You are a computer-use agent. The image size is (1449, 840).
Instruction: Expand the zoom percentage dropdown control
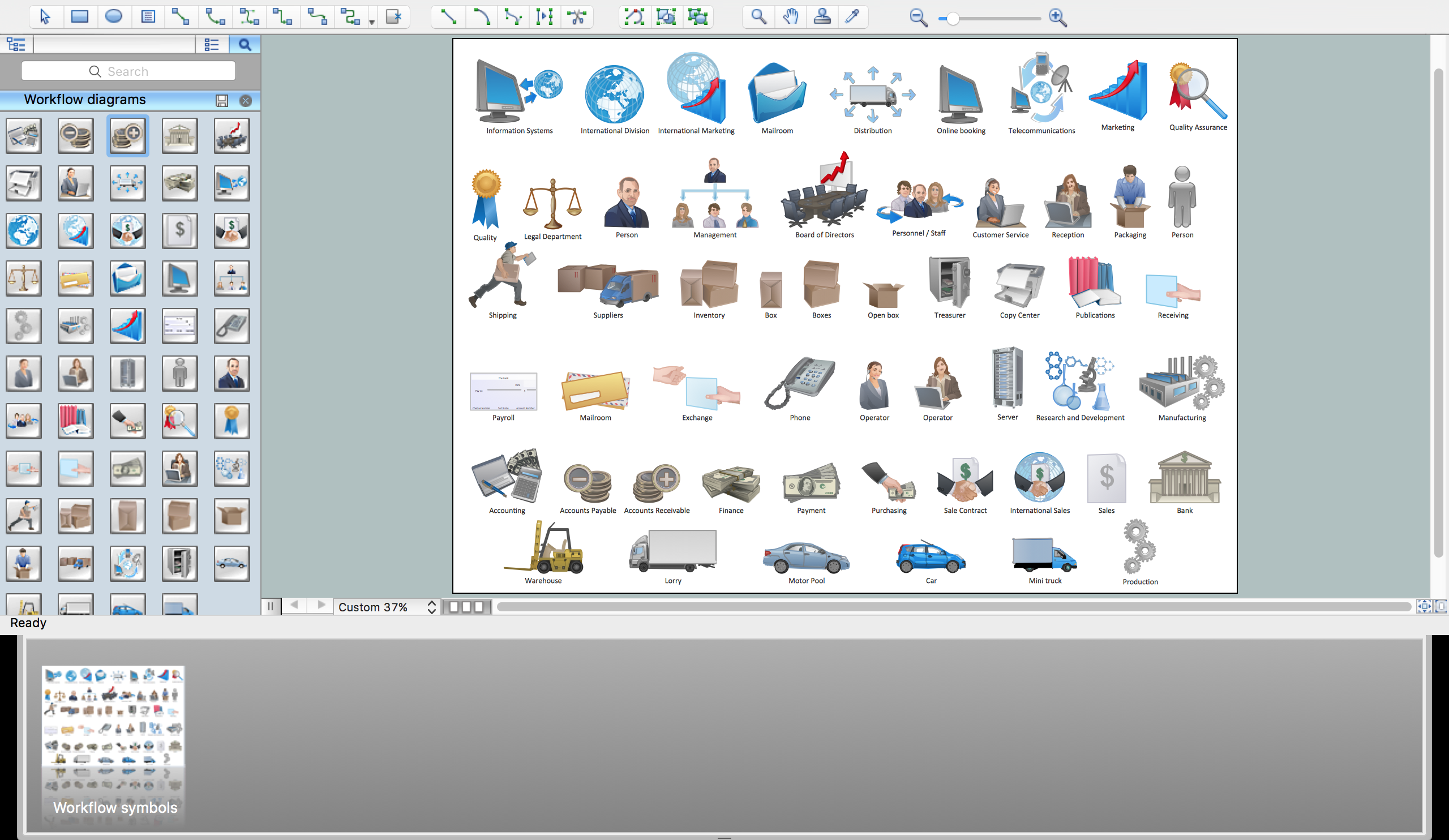click(430, 606)
